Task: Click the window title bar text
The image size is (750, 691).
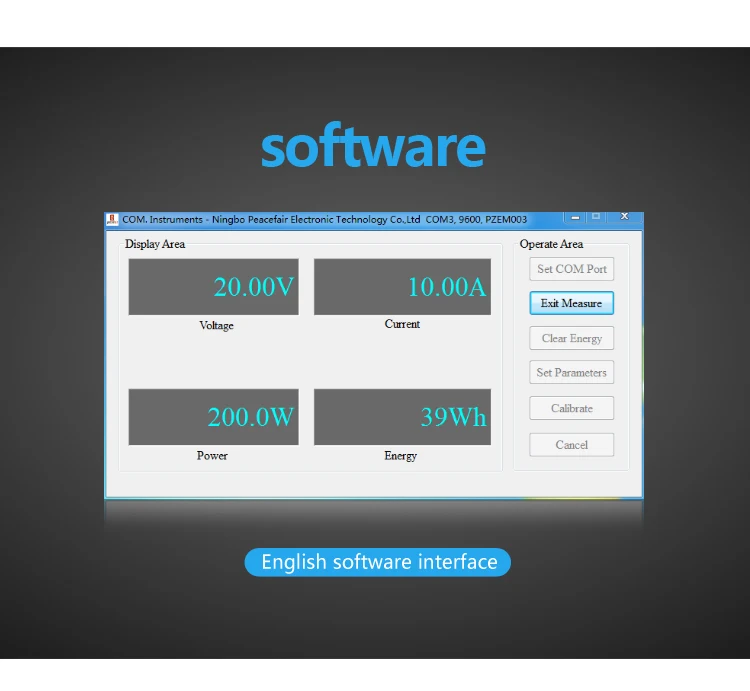Action: click(324, 219)
